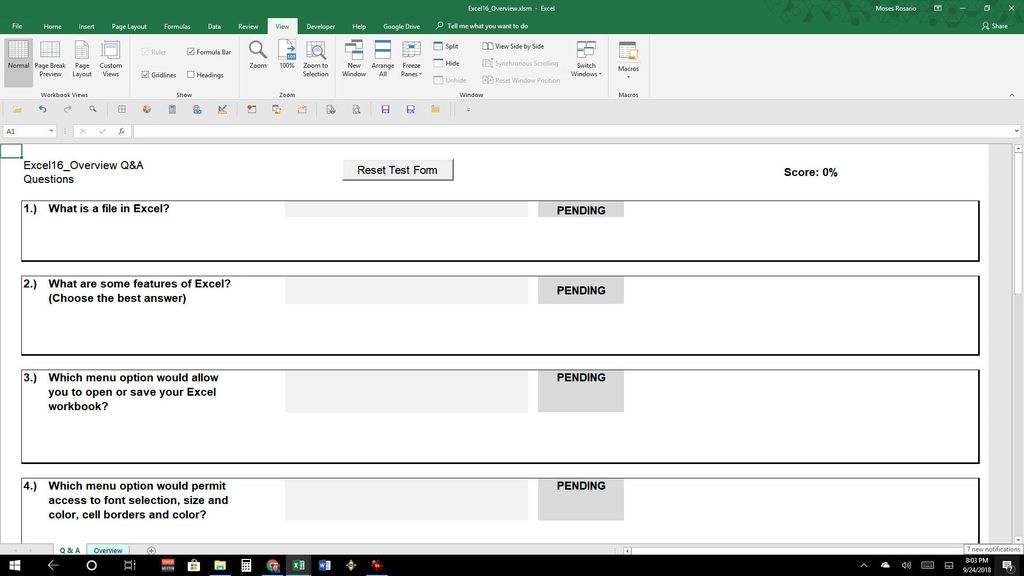Switch to the Home tab
Image resolution: width=1024 pixels, height=576 pixels.
point(52,26)
